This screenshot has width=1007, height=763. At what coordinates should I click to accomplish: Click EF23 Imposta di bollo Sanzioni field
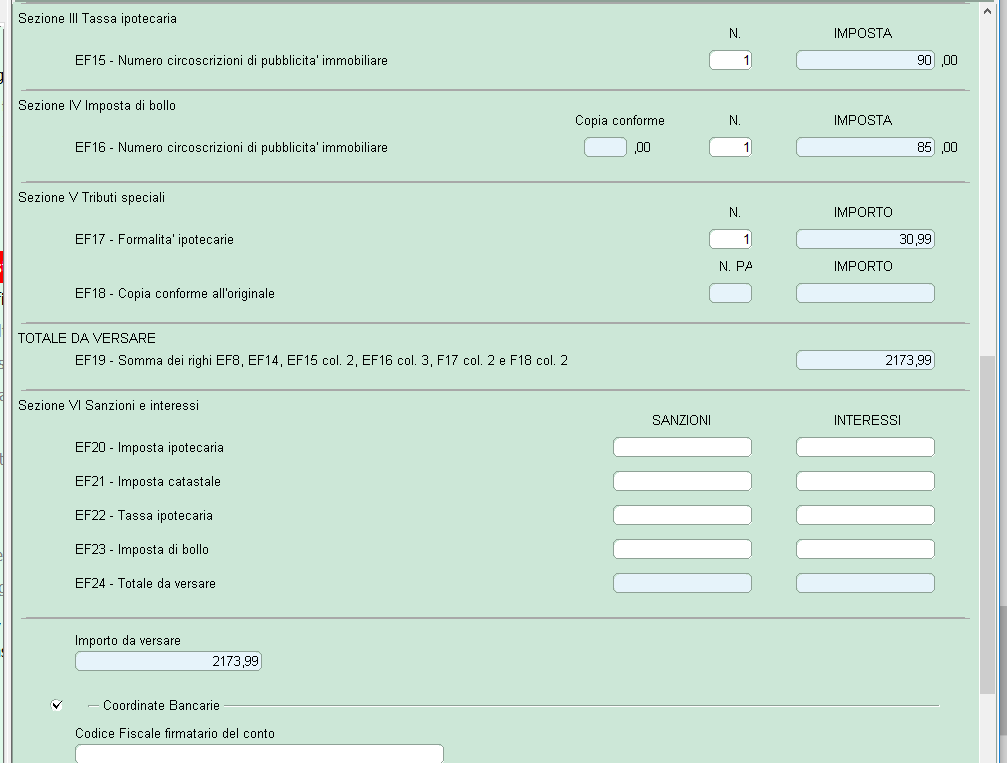point(682,549)
